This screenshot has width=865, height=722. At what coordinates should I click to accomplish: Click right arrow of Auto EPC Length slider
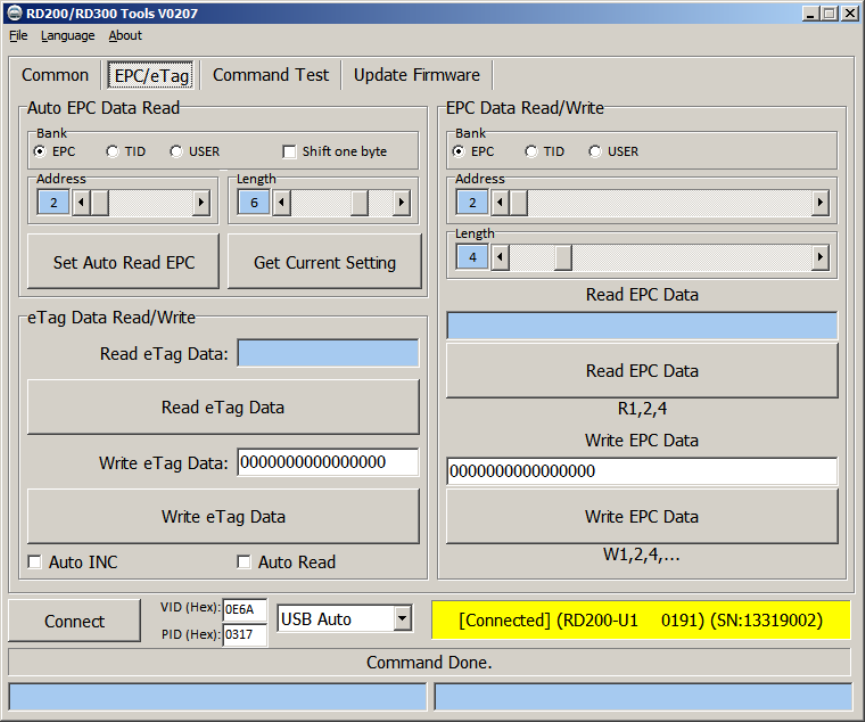[x=401, y=202]
